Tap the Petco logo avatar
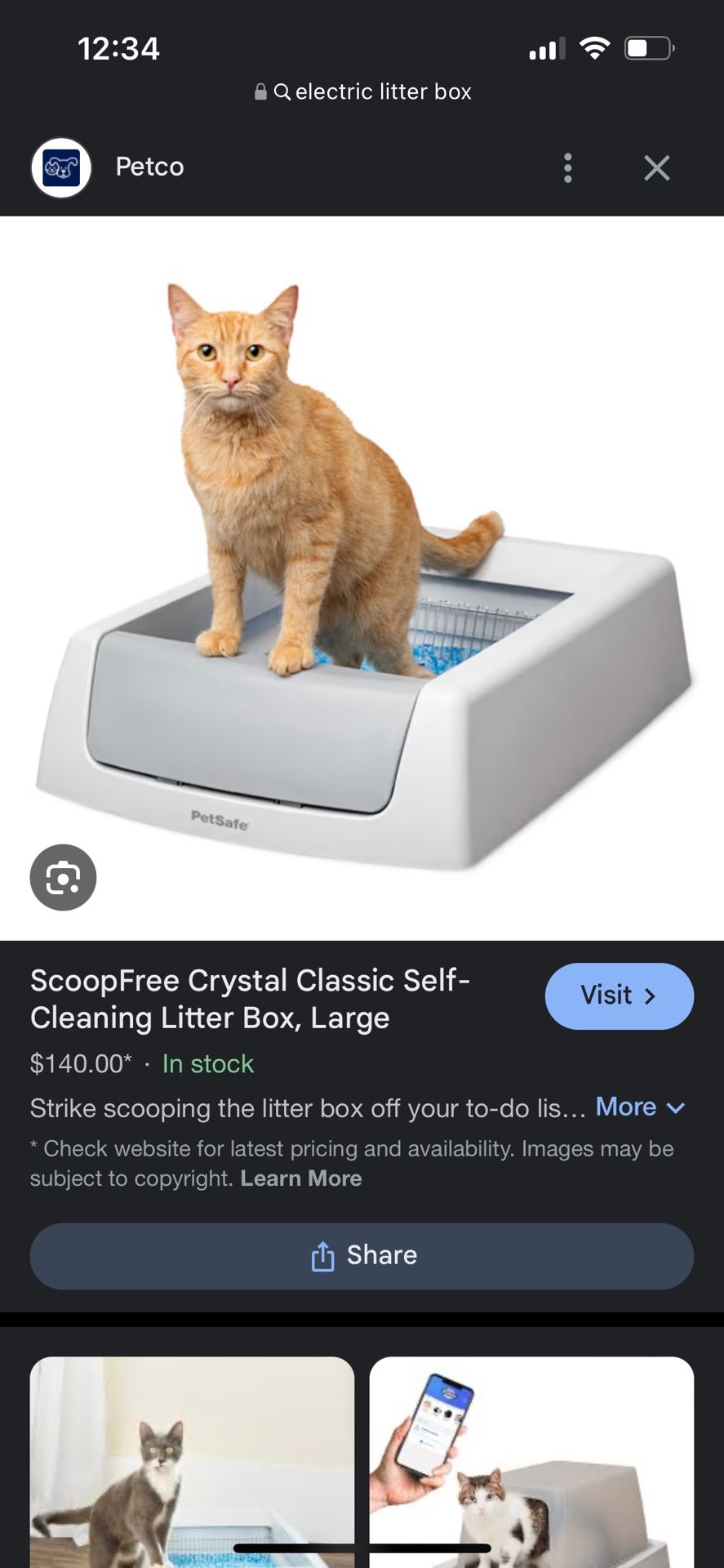The width and height of the screenshot is (724, 1568). pos(61,167)
